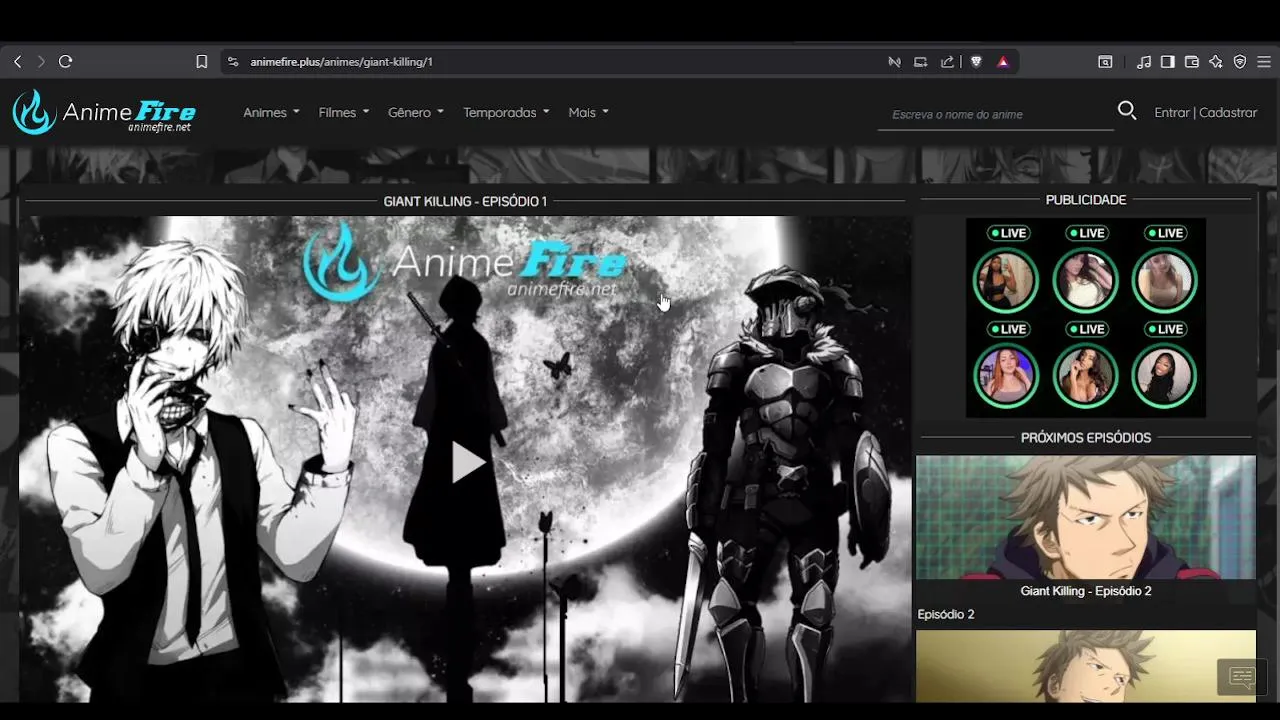Viewport: 1280px width, 720px height.
Task: Open the first live ad avatar, top-left
Action: (x=1006, y=281)
